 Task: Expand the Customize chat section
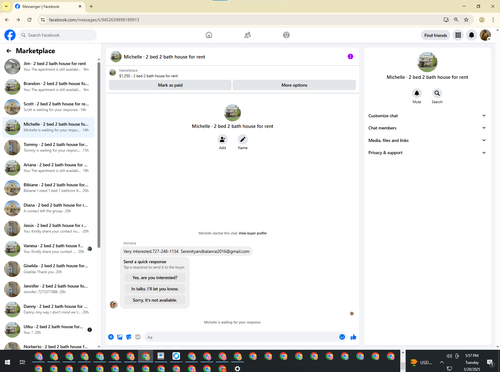pyautogui.click(x=427, y=116)
